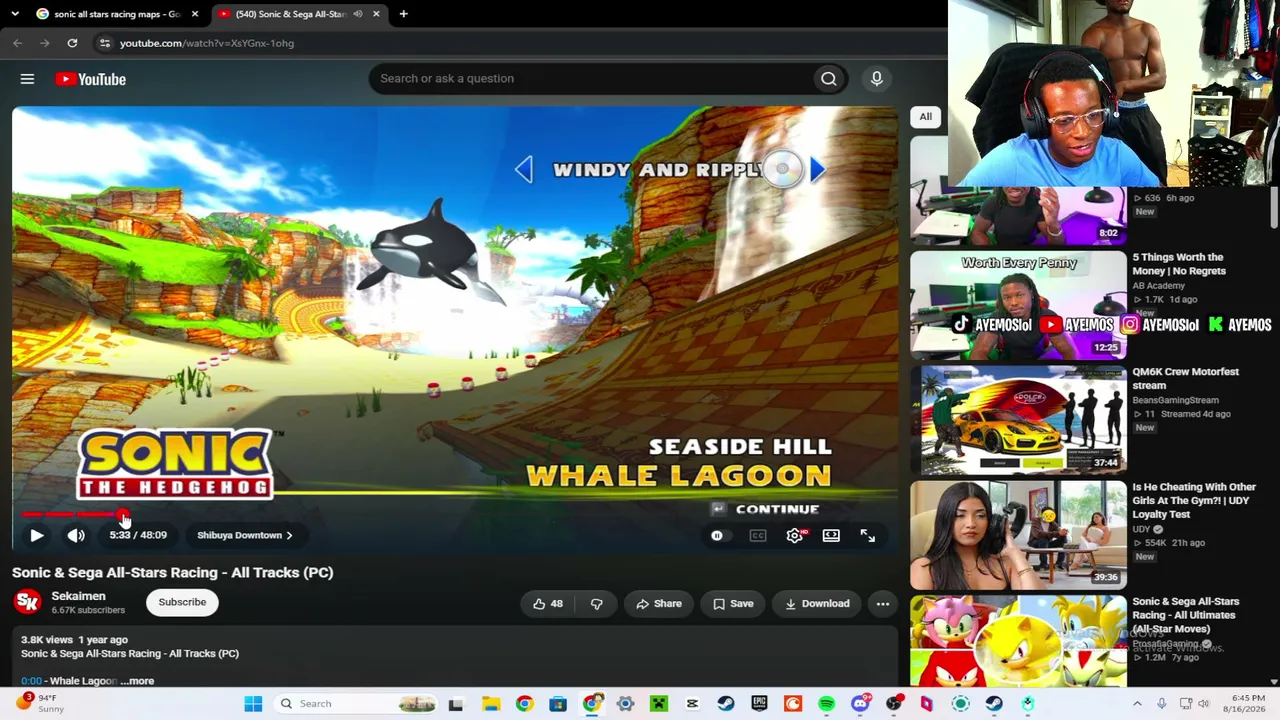1280x720 pixels.
Task: Open more actions three-dot menu
Action: click(x=882, y=603)
